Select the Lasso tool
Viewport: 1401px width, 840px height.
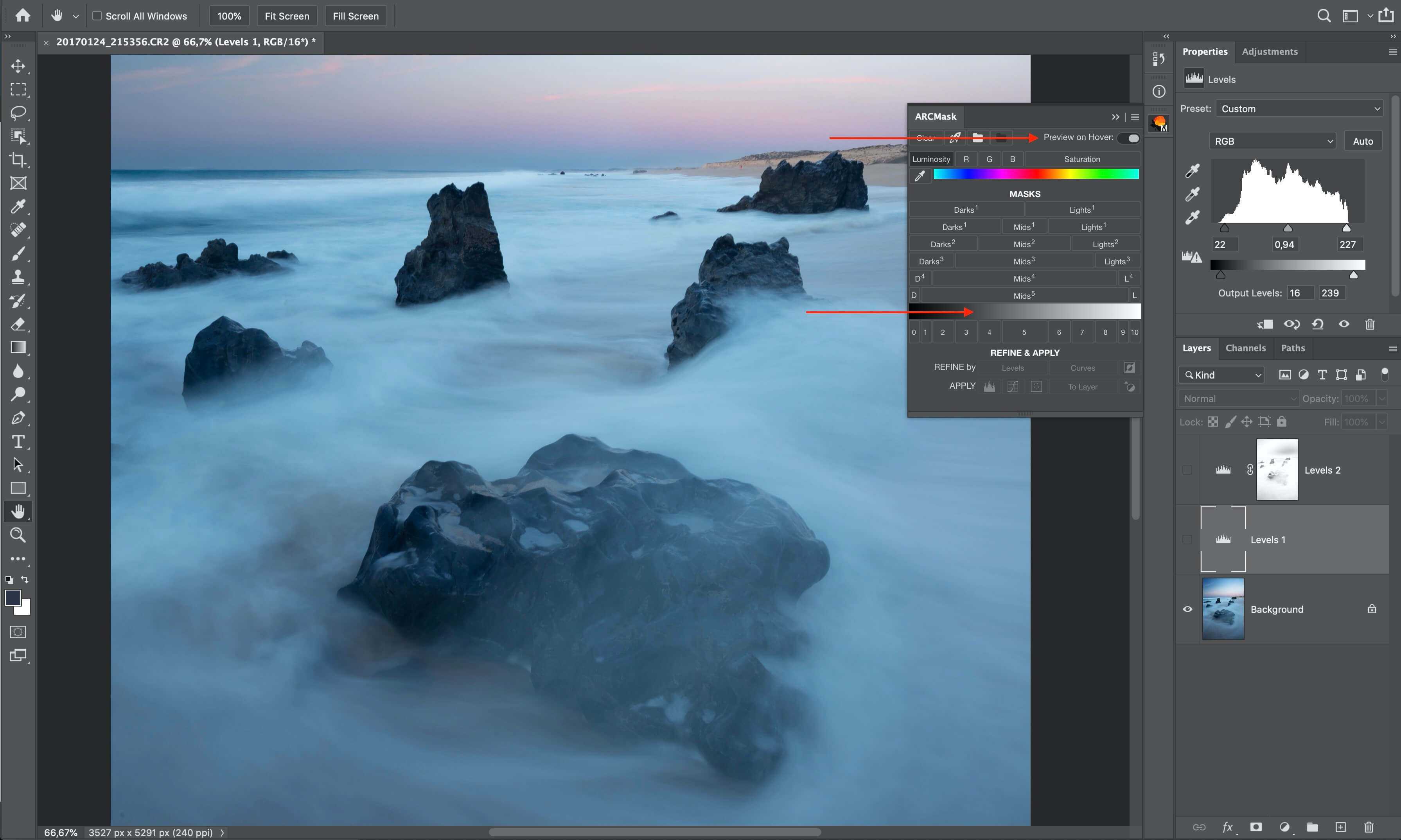point(18,113)
